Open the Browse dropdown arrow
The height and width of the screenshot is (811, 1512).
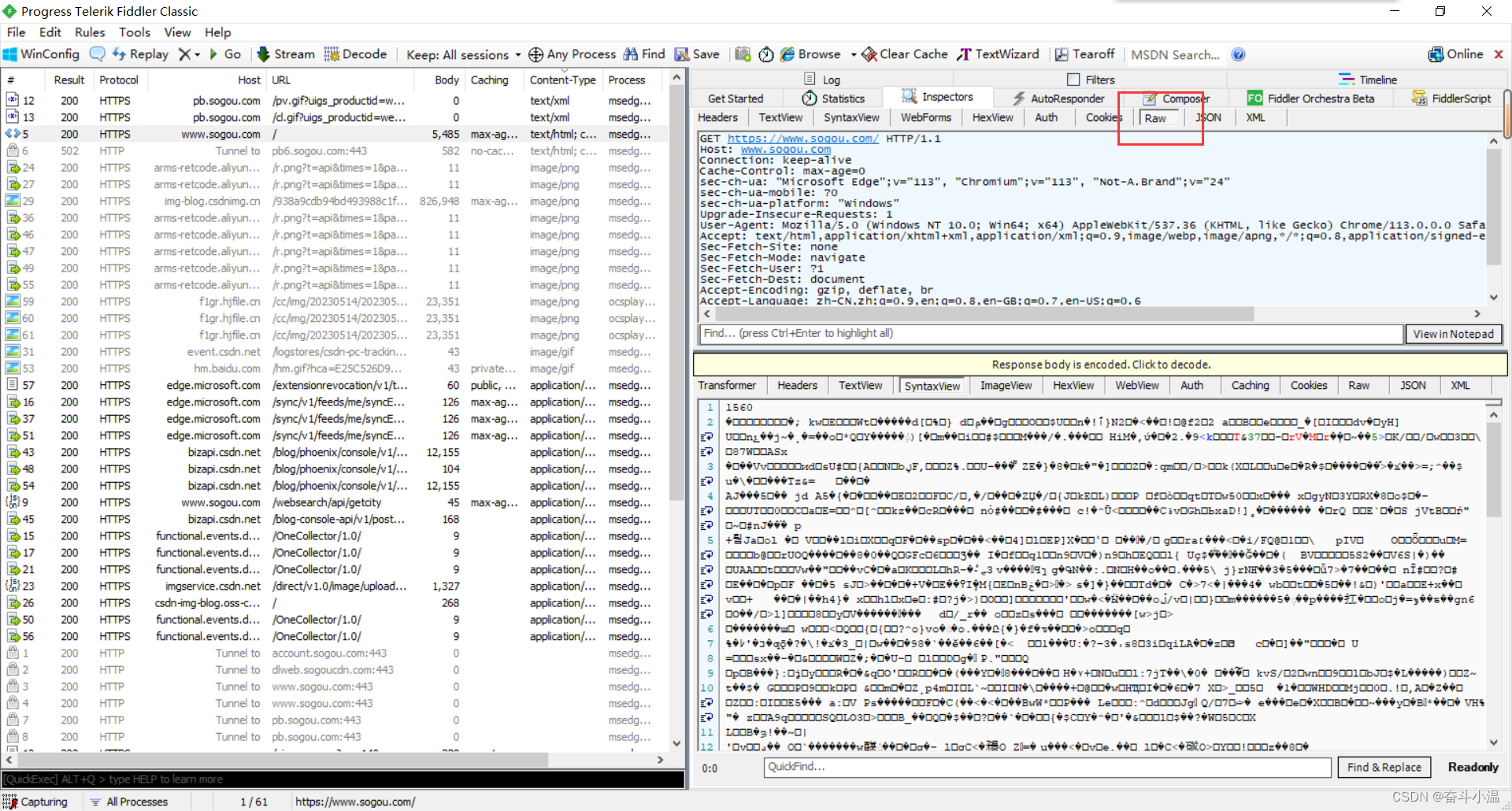coord(854,54)
